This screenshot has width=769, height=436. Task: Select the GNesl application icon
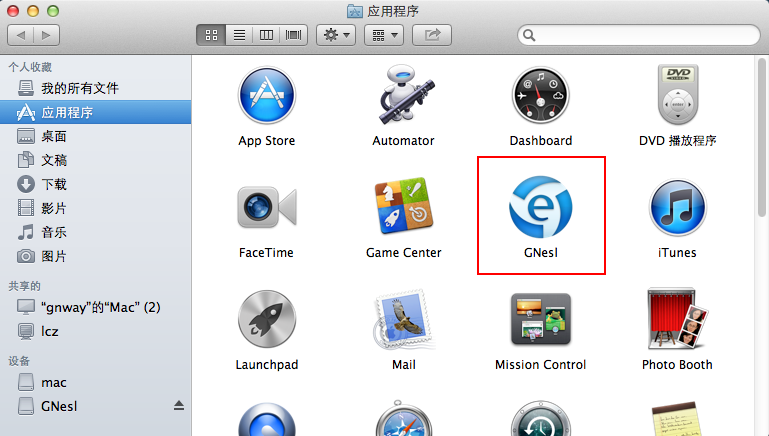(540, 208)
